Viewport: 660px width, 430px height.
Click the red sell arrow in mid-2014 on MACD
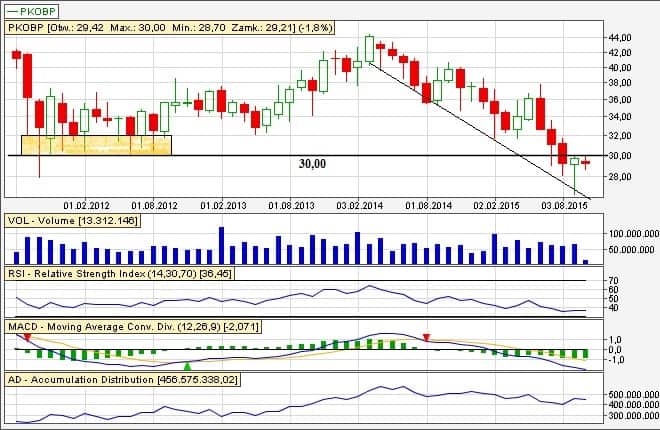(427, 338)
